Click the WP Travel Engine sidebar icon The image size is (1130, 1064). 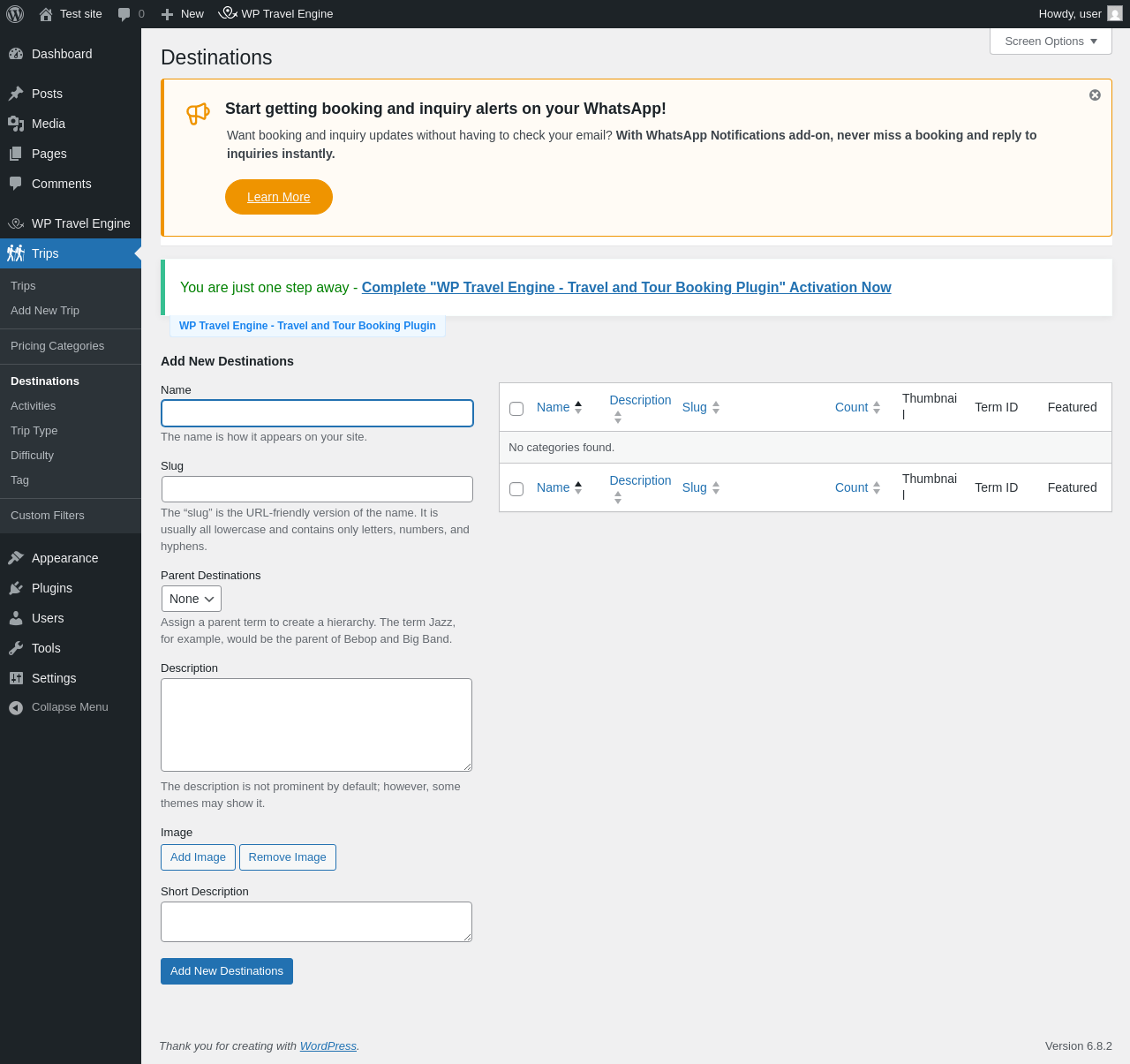[16, 223]
